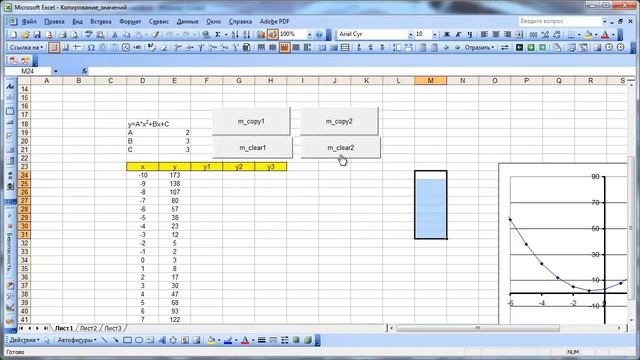Viewport: 640px width, 360px height.
Task: Decrease decimal places icon
Action: 556,35
